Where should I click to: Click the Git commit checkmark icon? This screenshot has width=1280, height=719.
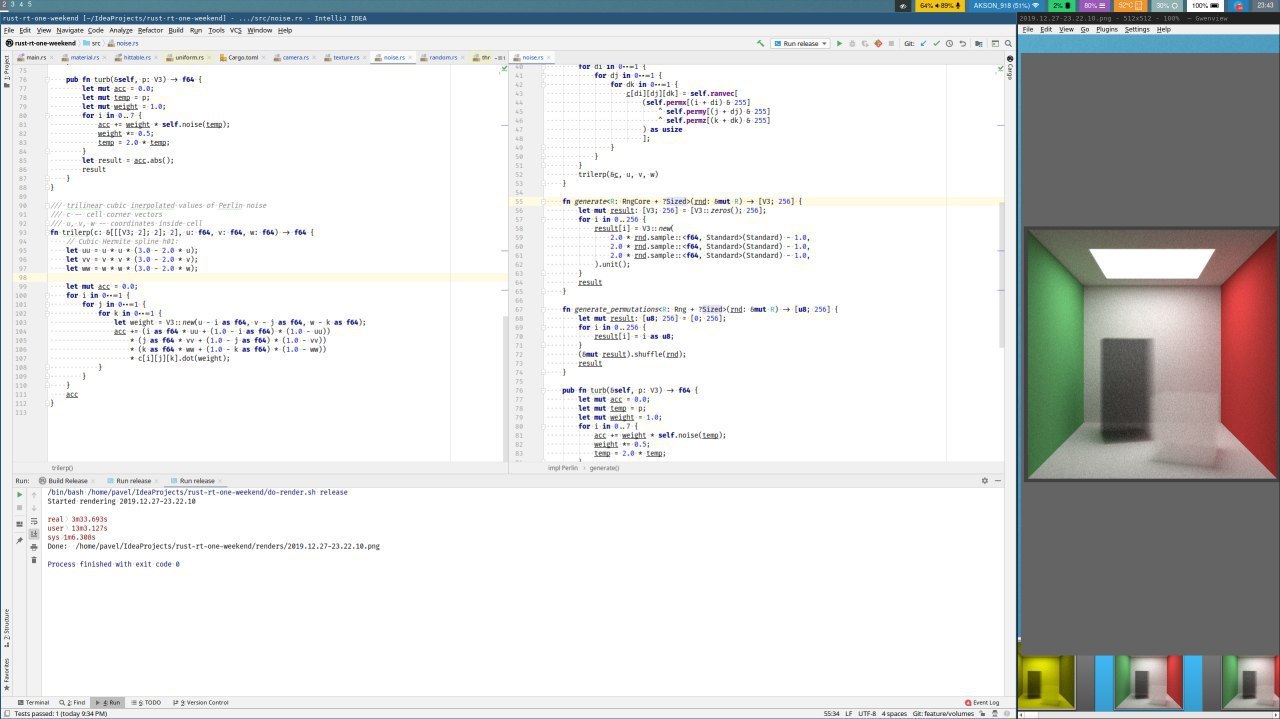tap(936, 44)
